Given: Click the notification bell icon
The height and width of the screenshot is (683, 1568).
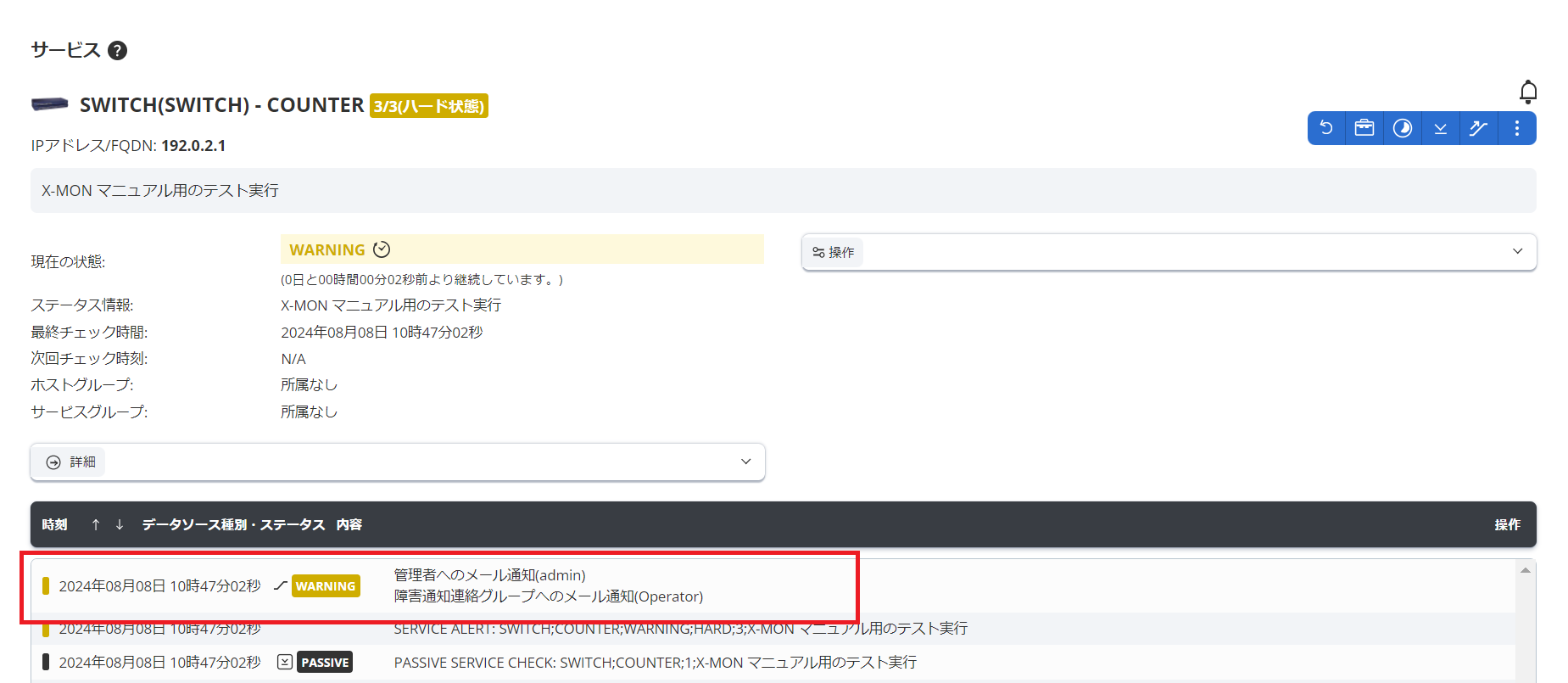Looking at the screenshot, I should 1527,92.
